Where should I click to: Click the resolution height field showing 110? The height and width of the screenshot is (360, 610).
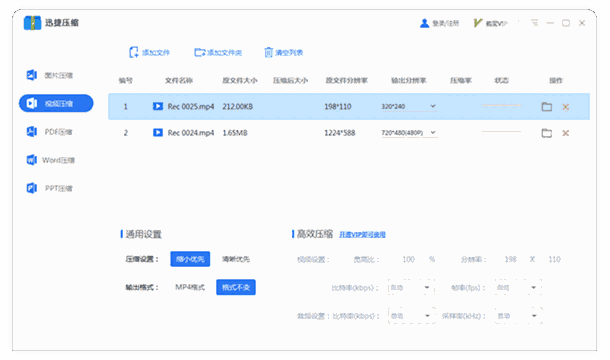(554, 259)
